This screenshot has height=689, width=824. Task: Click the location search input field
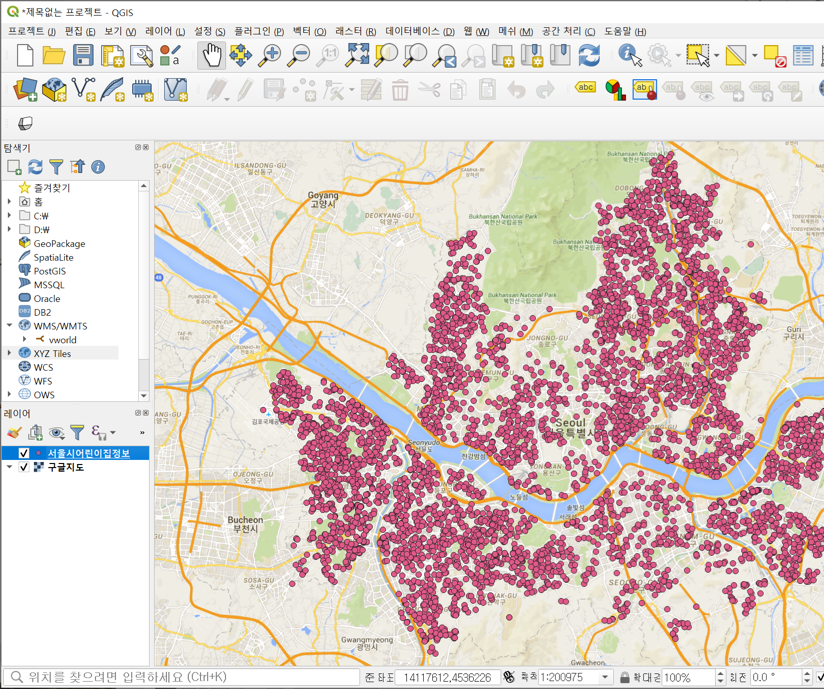(x=150, y=677)
